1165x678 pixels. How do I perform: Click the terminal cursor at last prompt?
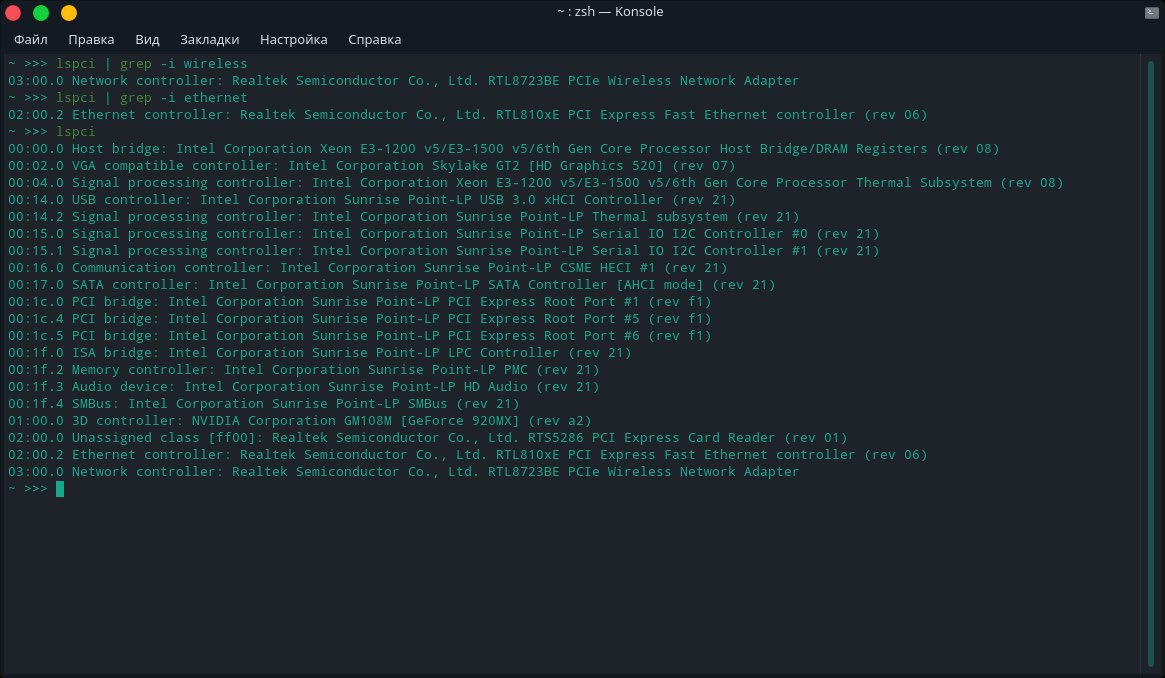(60, 489)
